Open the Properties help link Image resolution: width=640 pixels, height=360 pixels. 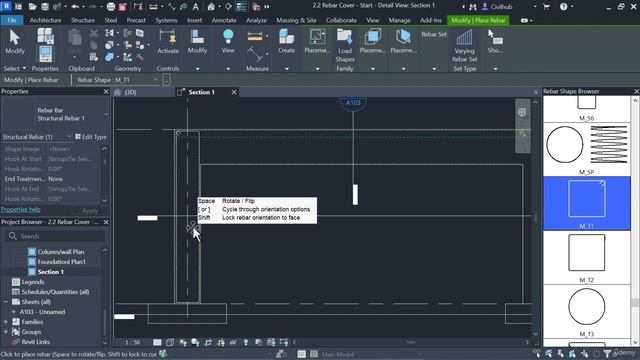[21, 209]
